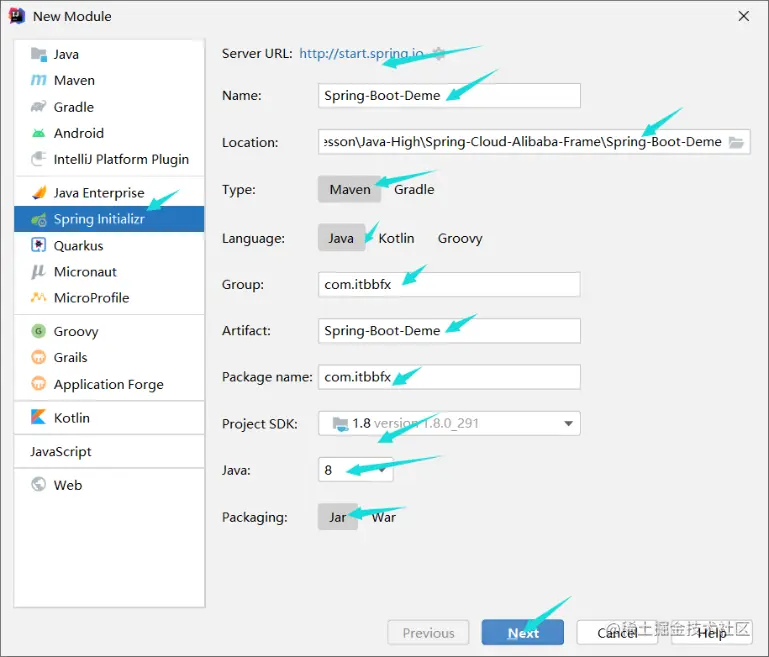Screen dimensions: 769x657
Task: Open the Project SDK dropdown
Action: pos(449,423)
